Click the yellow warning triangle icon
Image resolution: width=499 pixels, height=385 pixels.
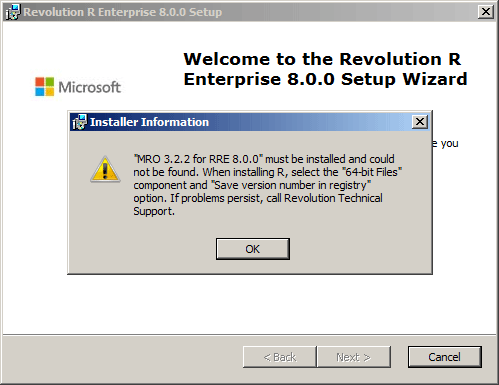(105, 169)
